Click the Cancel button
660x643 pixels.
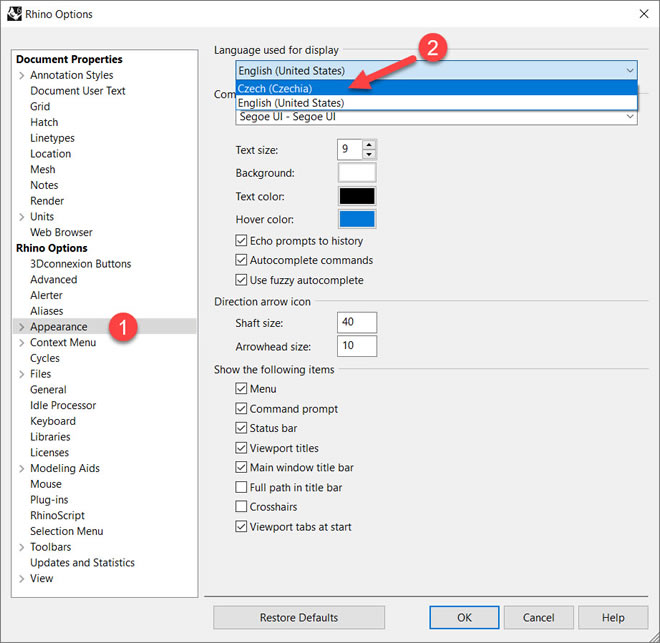coord(538,617)
